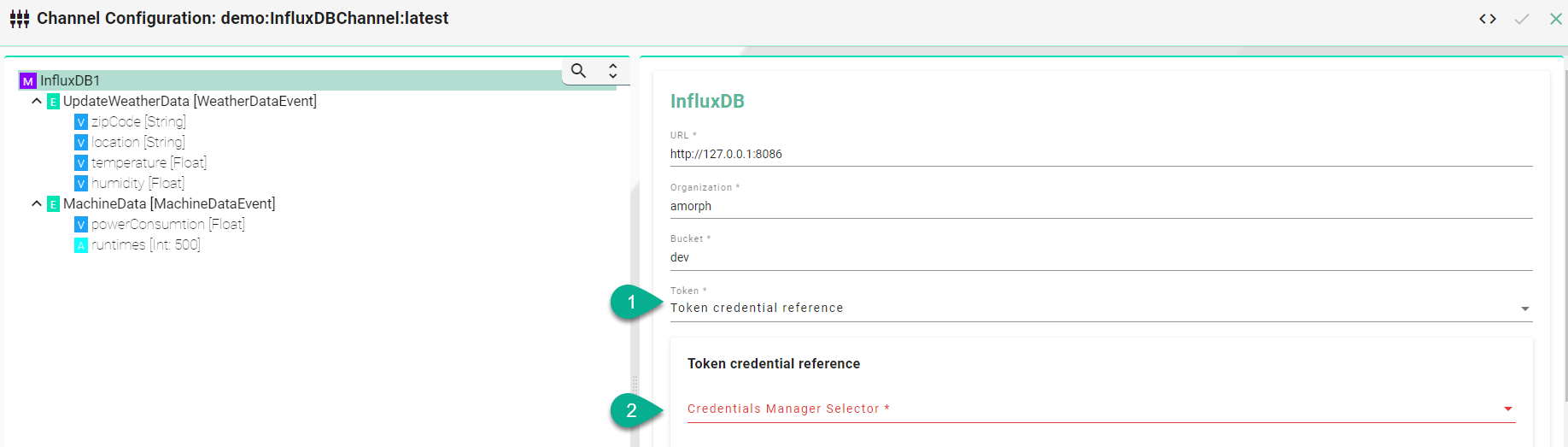Select zipCode [String] variable
This screenshot has width=1568, height=447.
coord(138,122)
